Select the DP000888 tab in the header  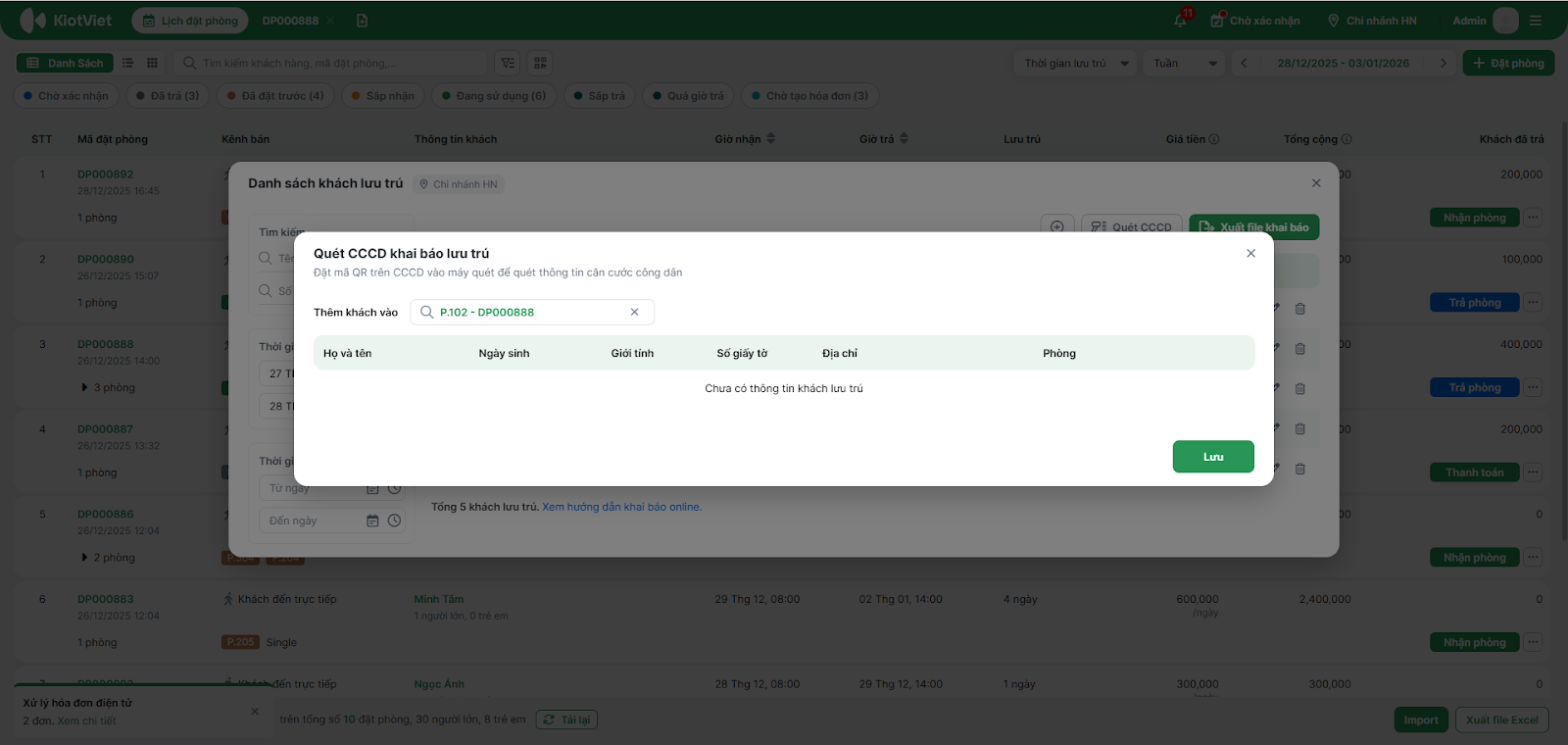[x=290, y=21]
